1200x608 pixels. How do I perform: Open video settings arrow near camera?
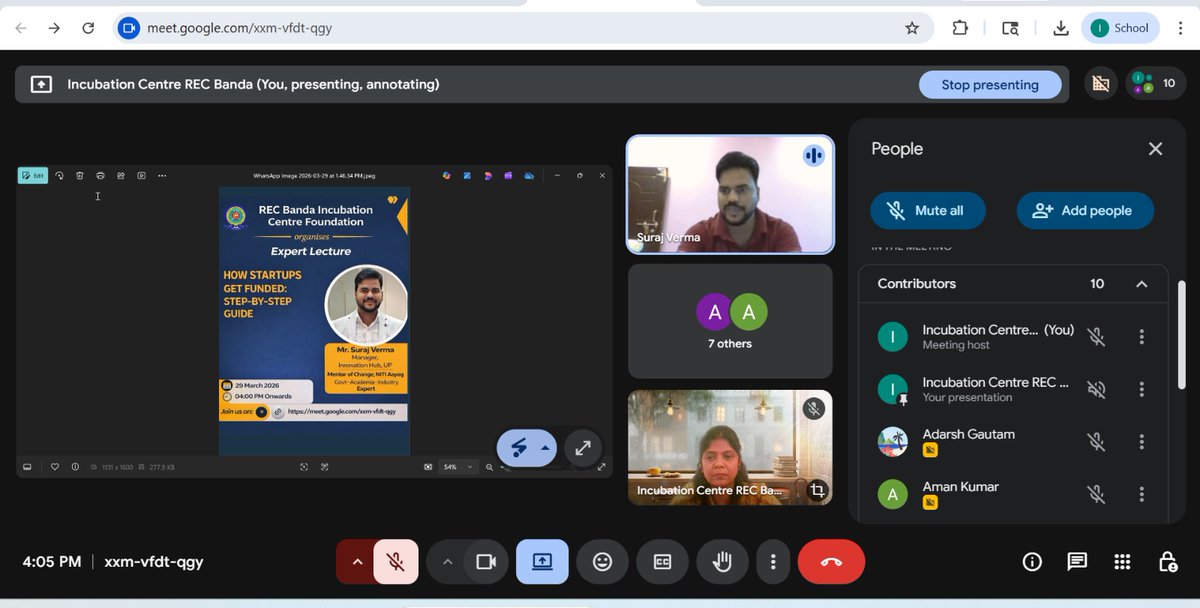[447, 562]
